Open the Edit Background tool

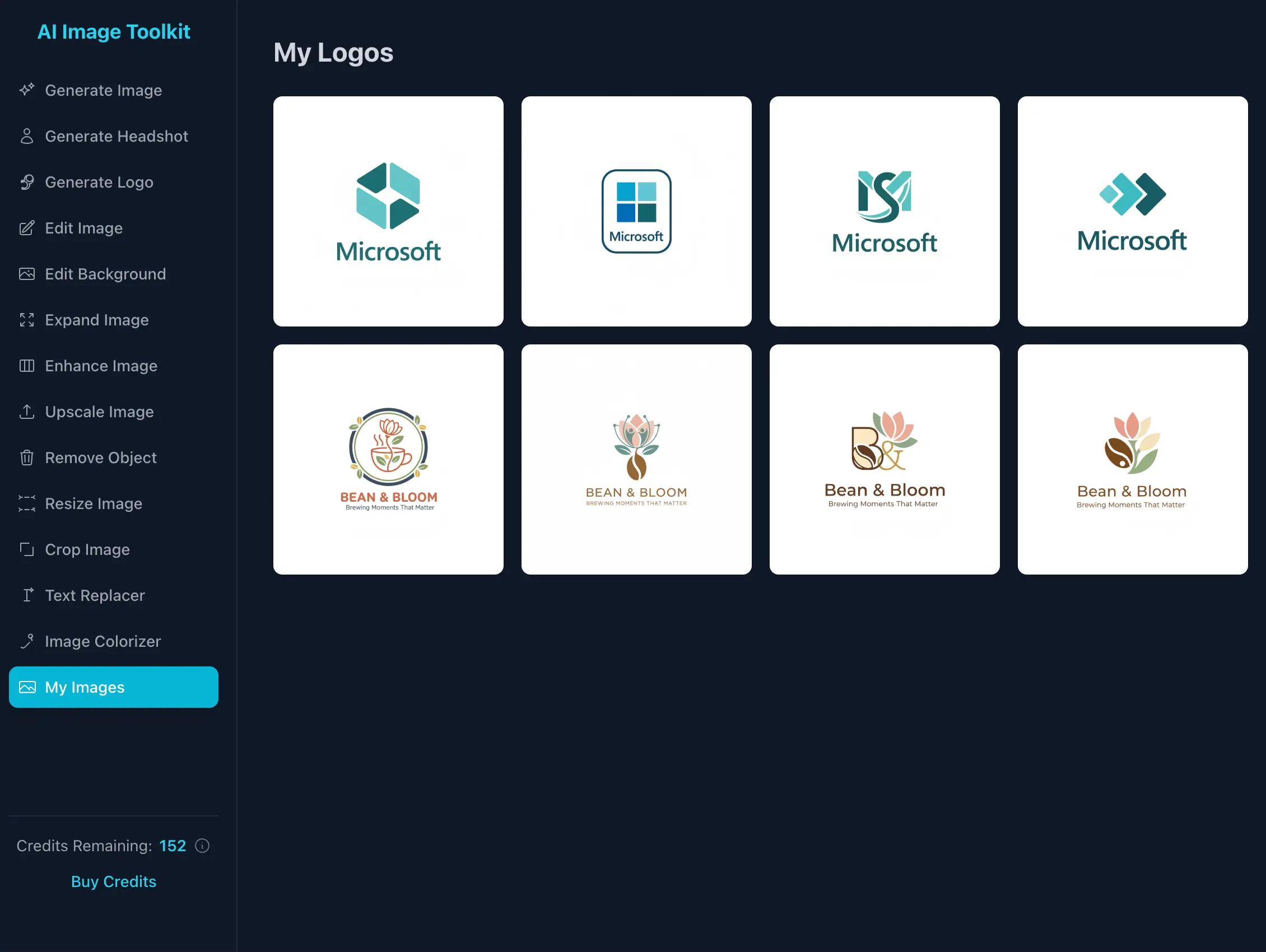click(105, 274)
